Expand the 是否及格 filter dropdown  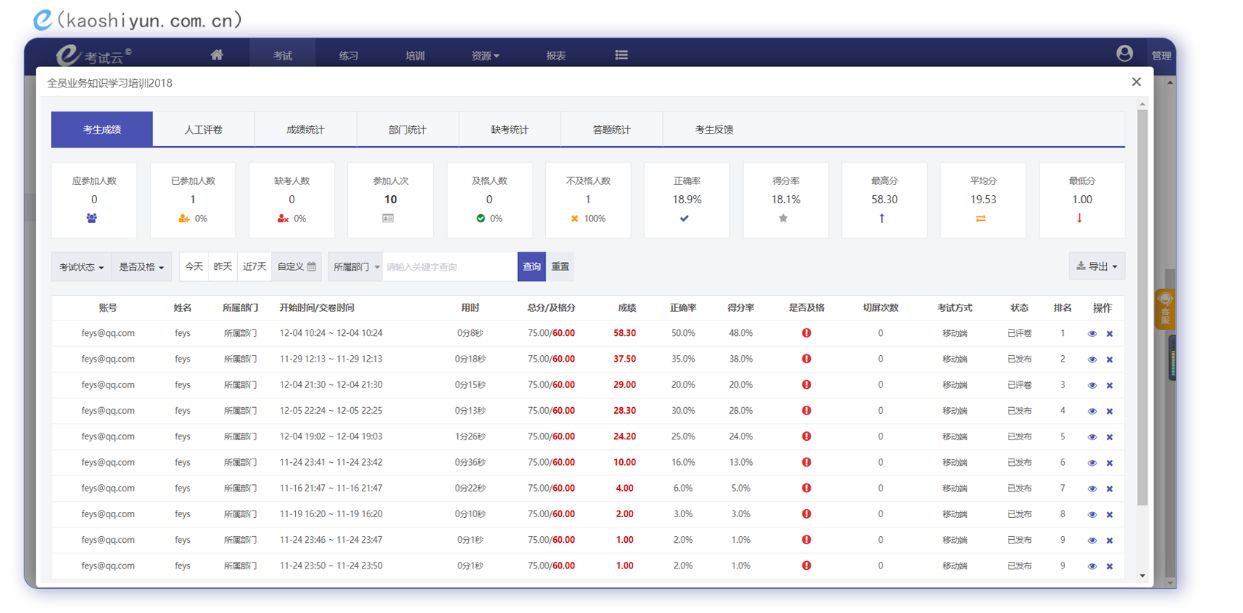[141, 267]
